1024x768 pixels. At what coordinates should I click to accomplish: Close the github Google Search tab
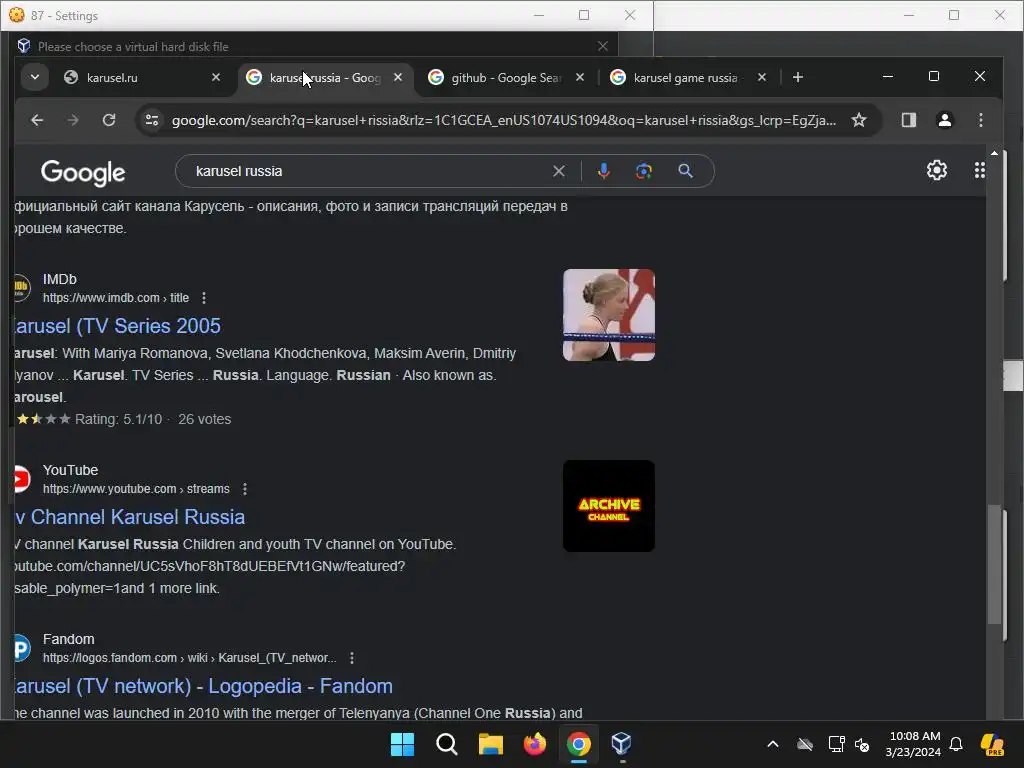point(580,77)
